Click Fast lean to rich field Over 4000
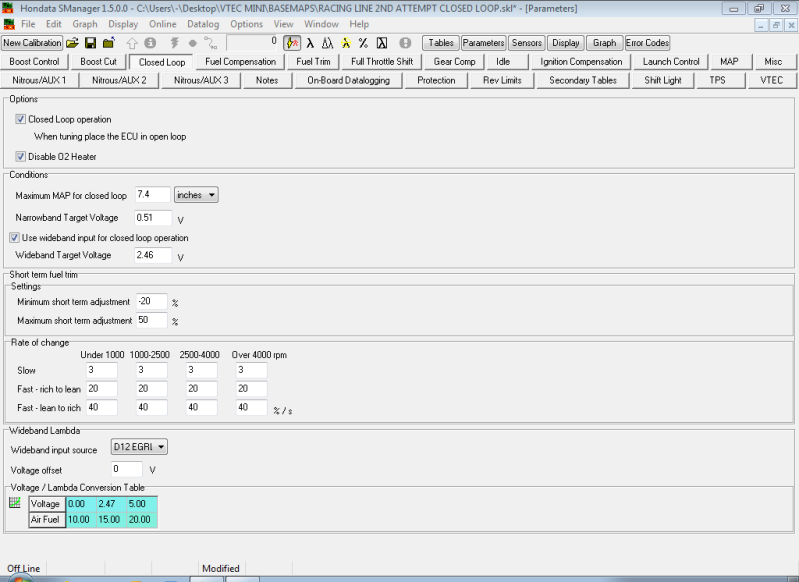The image size is (799, 582). click(251, 407)
